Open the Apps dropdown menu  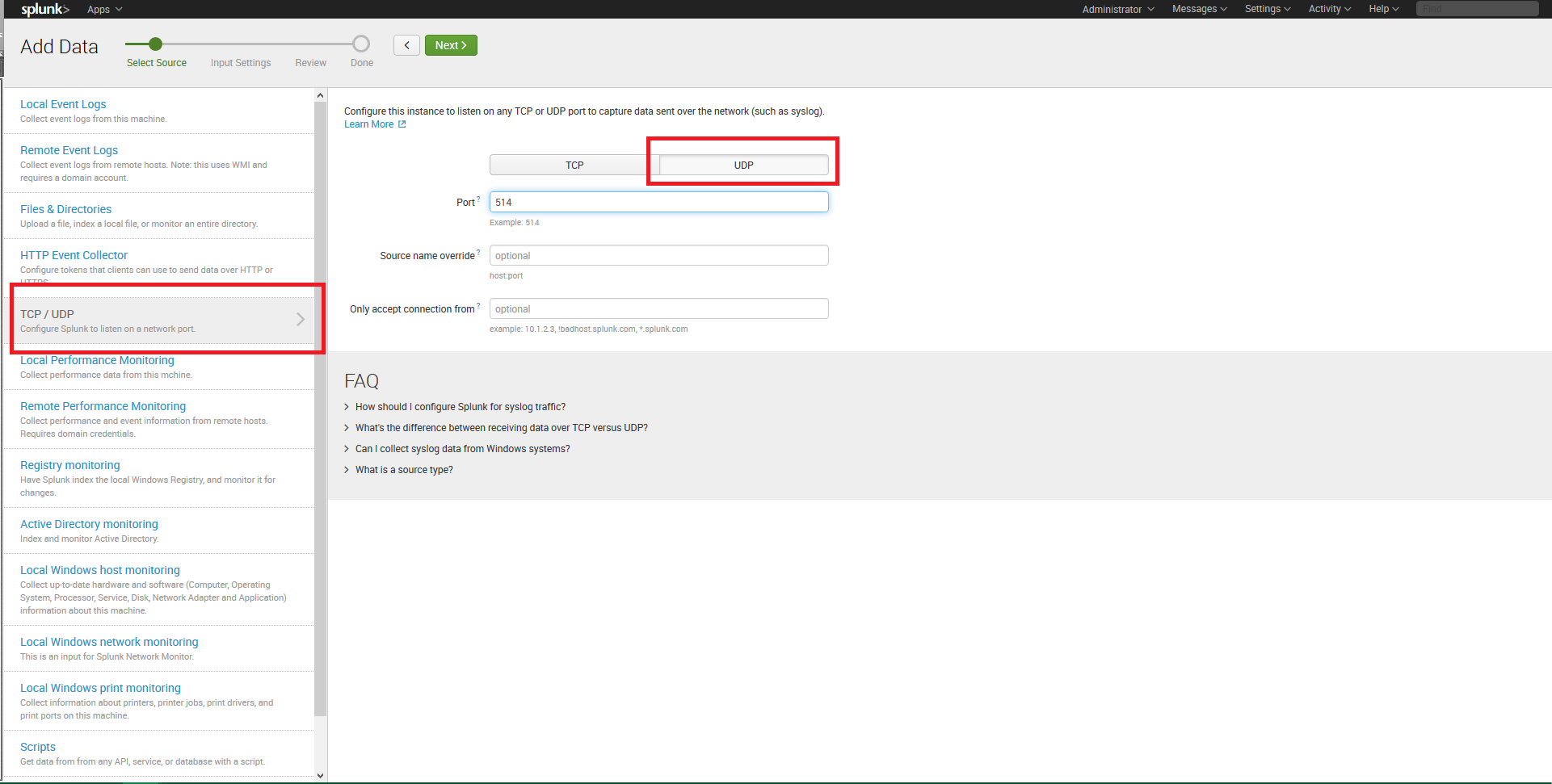tap(104, 9)
